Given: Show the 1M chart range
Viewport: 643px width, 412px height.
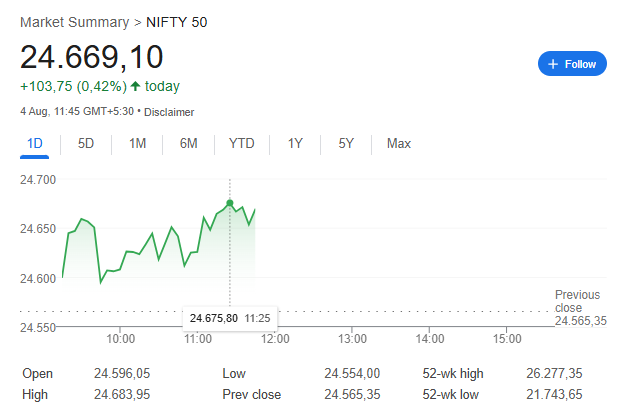Looking at the screenshot, I should 138,143.
